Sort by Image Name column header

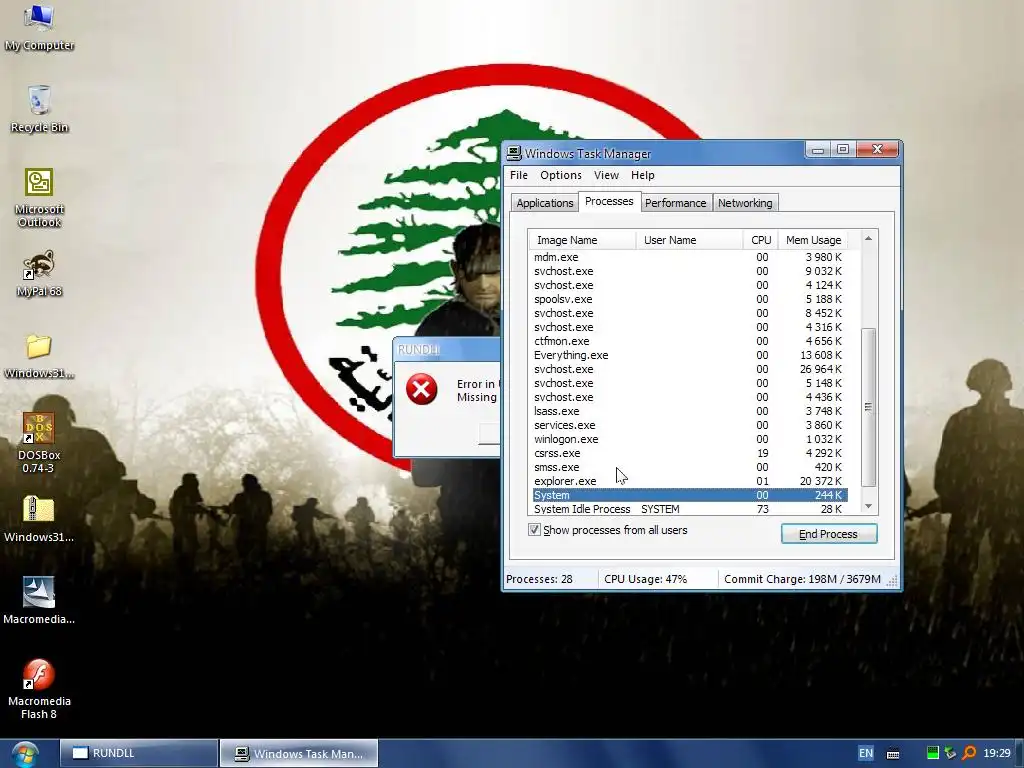(x=583, y=240)
